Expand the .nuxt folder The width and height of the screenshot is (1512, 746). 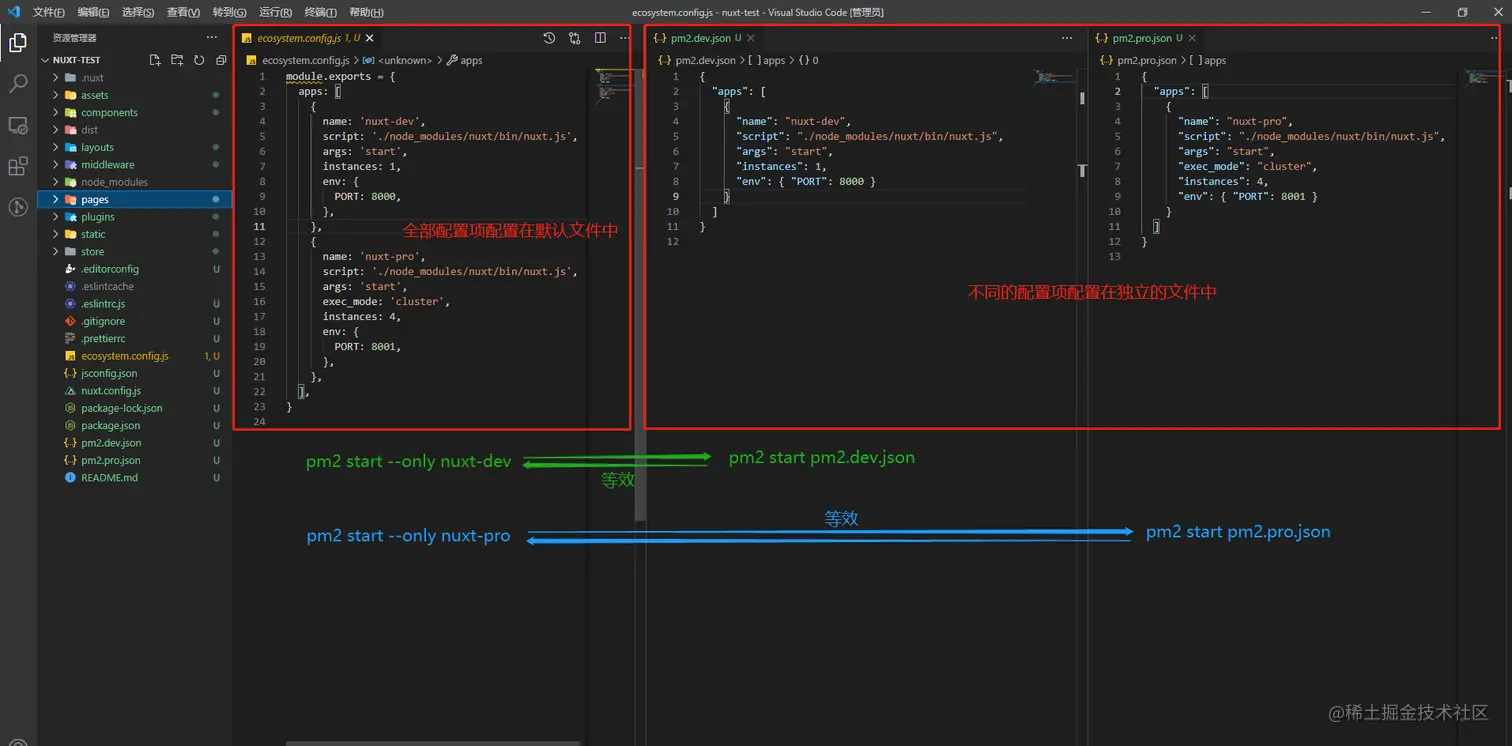click(x=56, y=78)
